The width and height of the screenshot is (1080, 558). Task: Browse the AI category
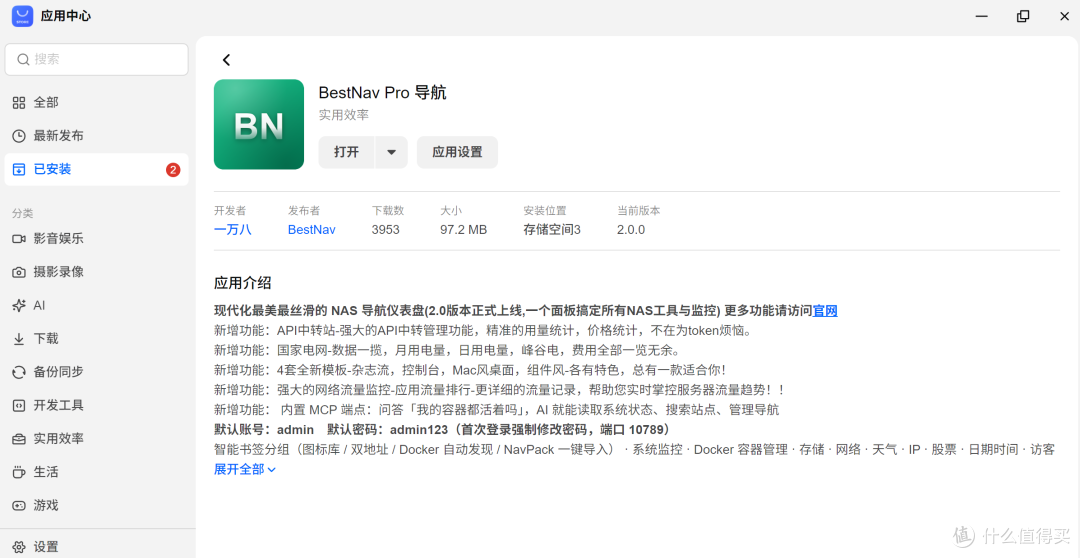click(x=96, y=306)
